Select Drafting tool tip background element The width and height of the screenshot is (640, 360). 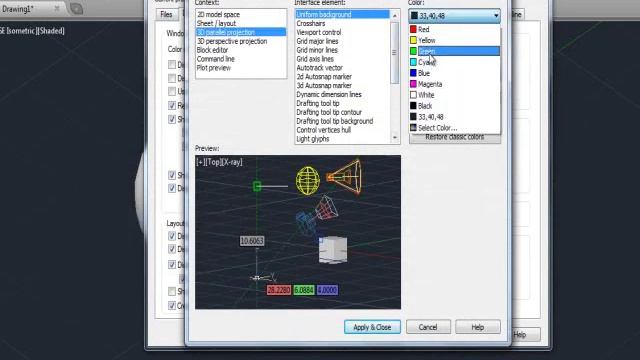click(x=342, y=121)
